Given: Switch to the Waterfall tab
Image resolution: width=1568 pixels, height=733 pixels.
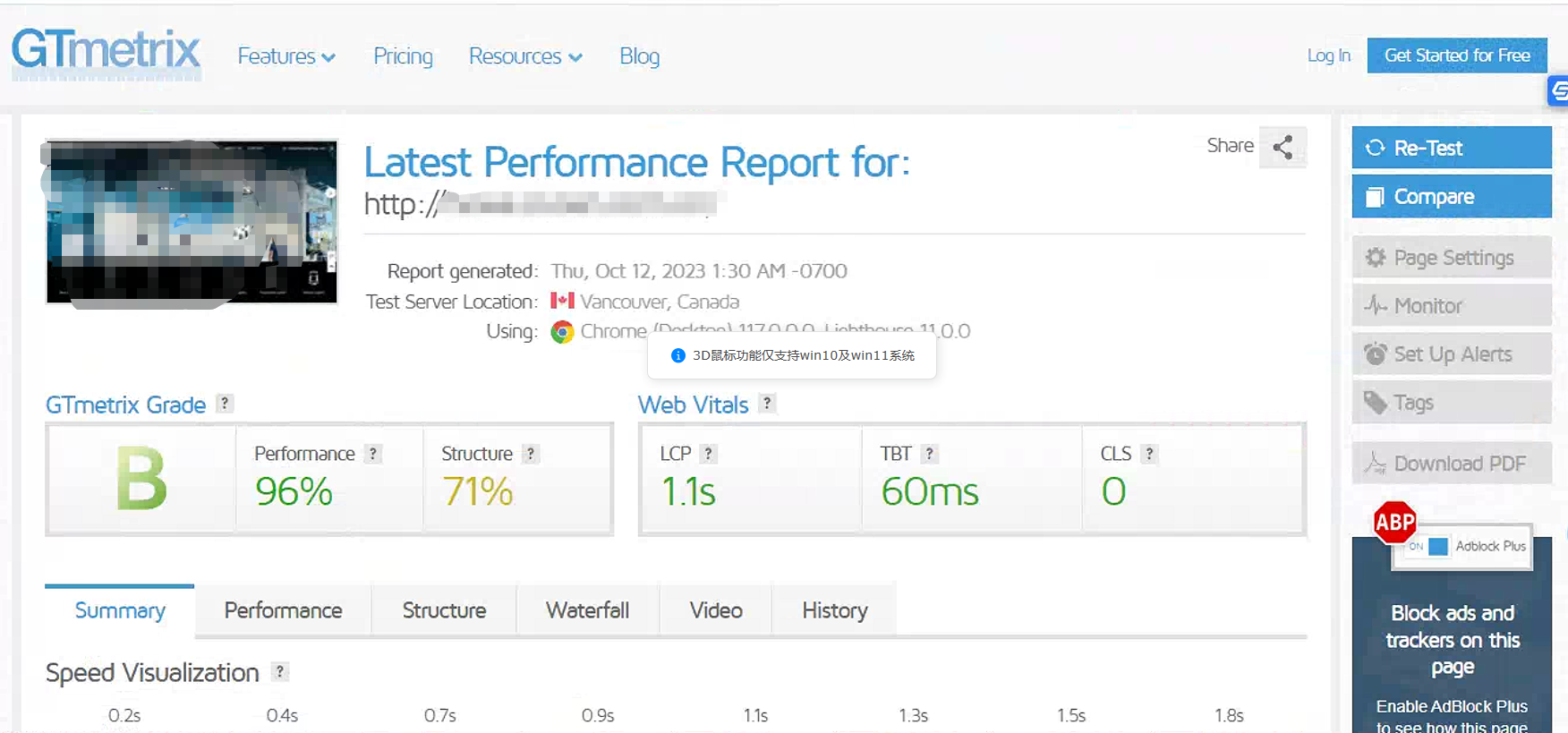Looking at the screenshot, I should [587, 610].
